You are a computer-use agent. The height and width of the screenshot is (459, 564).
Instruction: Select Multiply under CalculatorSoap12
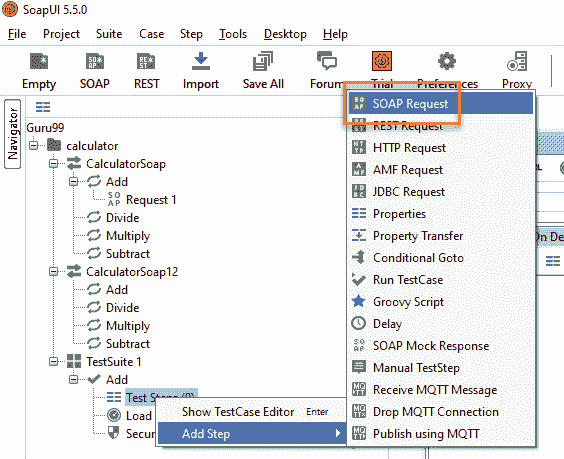[128, 326]
